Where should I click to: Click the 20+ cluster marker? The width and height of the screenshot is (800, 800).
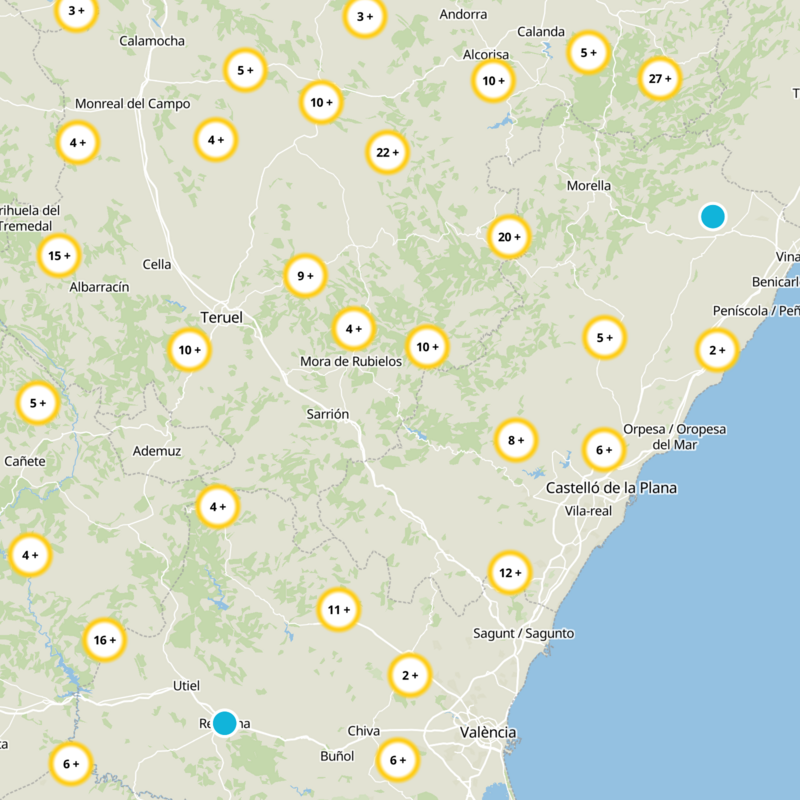point(509,237)
